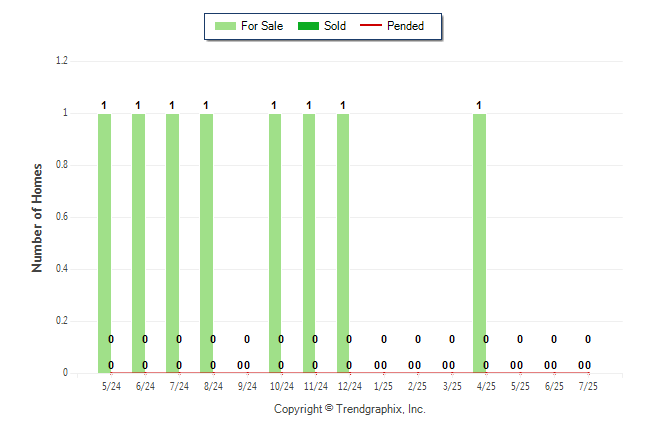Click the 10/24 For Sale bar

[x=275, y=243]
